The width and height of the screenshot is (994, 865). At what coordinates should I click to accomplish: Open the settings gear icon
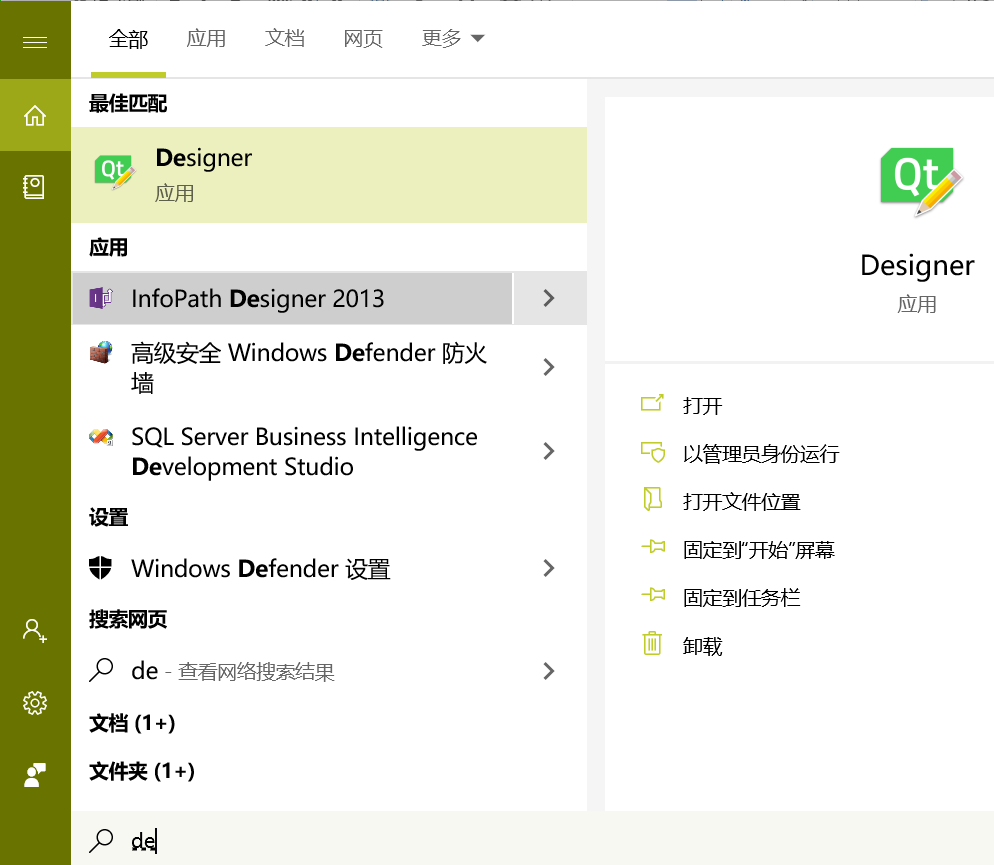click(x=35, y=703)
